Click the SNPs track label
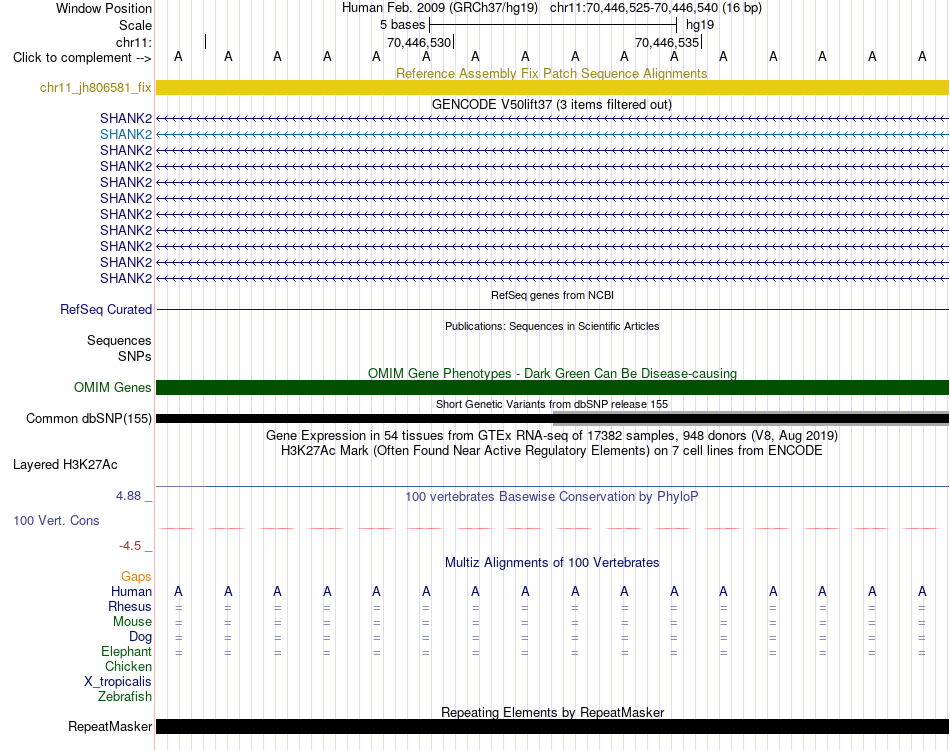This screenshot has width=950, height=750. tap(135, 356)
